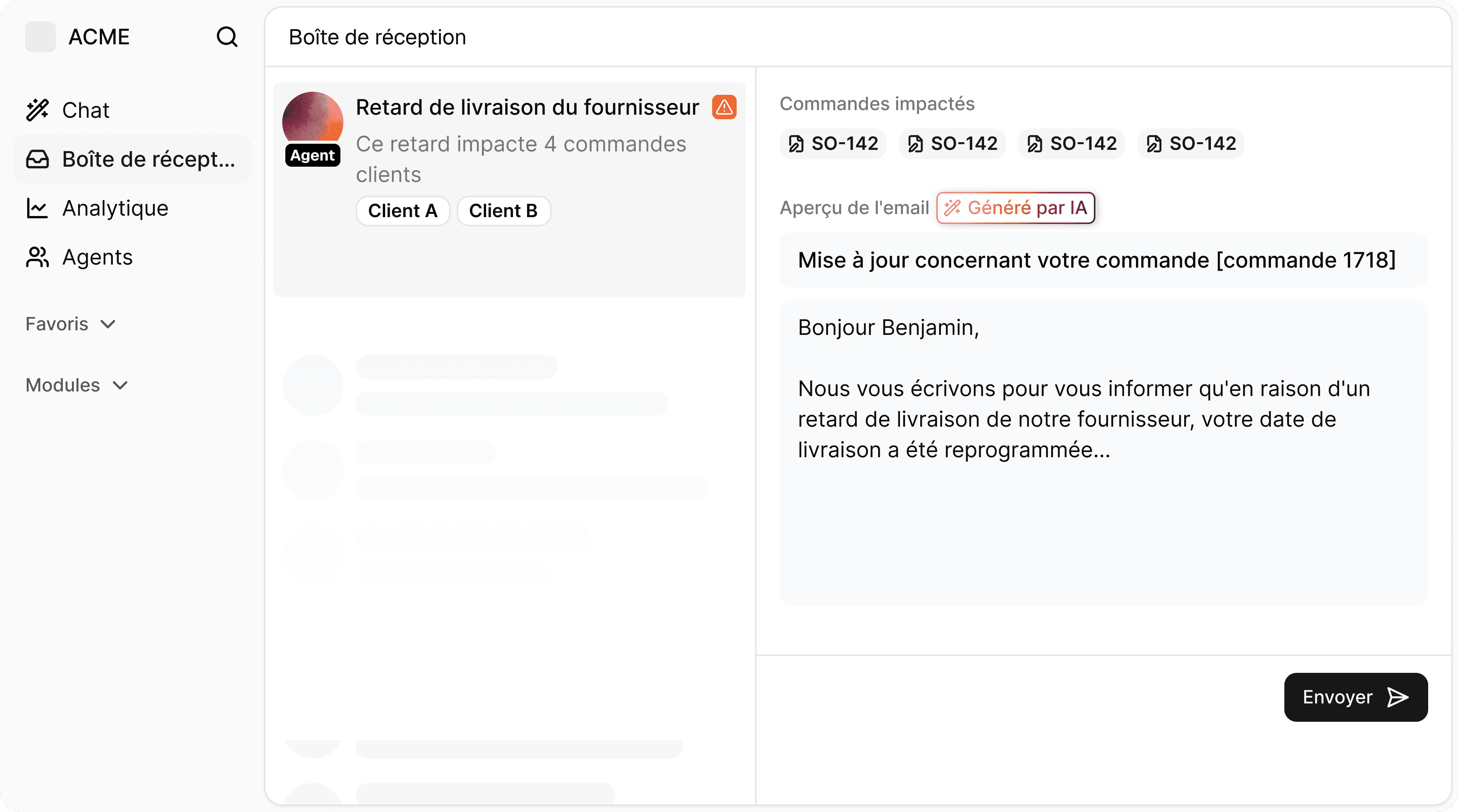Select the Client B tag
Screen dimensions: 1458x812
[x=503, y=211]
